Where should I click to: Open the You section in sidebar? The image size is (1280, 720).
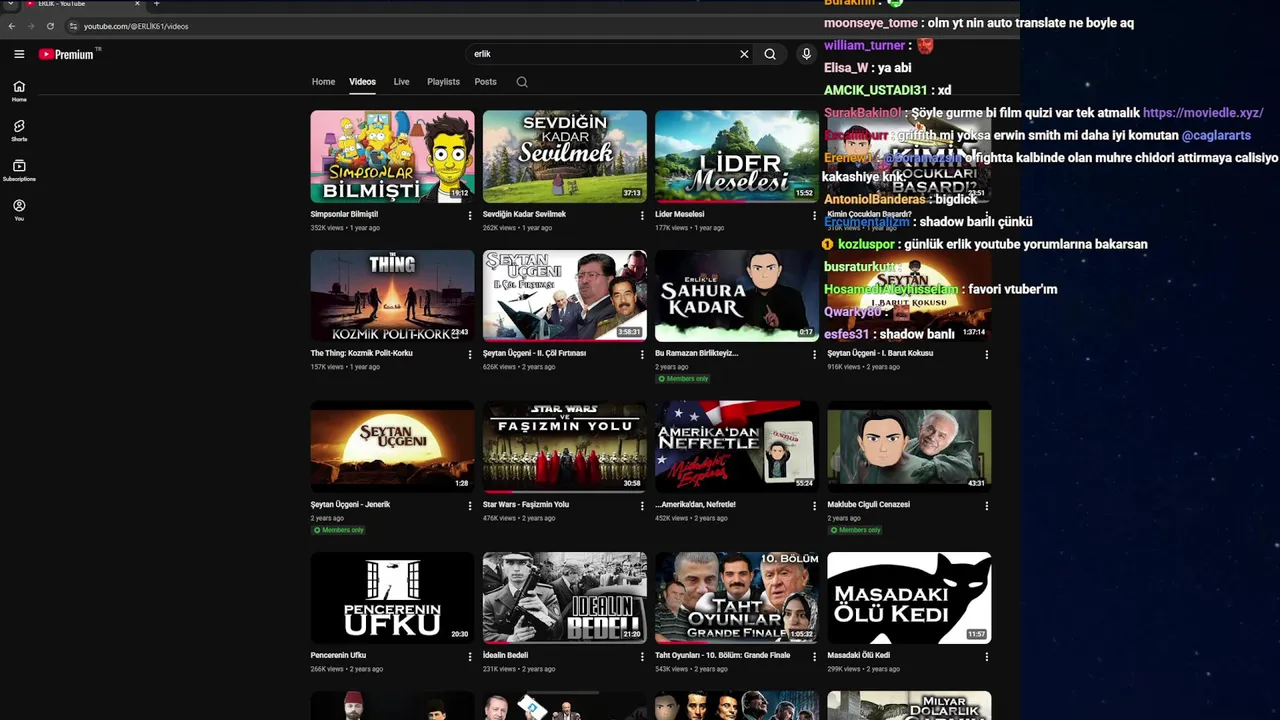click(x=19, y=210)
